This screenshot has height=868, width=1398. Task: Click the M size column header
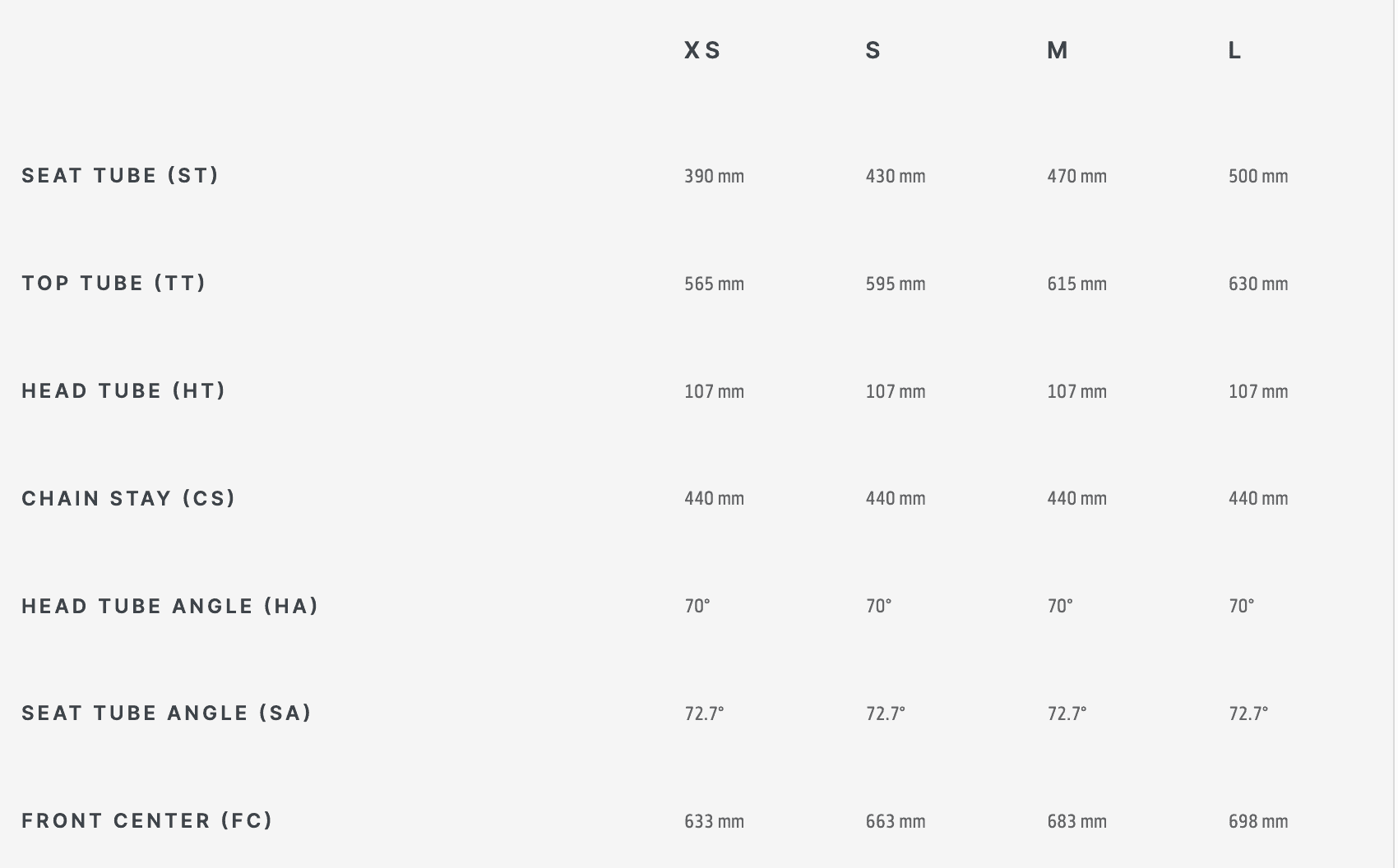[x=1058, y=51]
